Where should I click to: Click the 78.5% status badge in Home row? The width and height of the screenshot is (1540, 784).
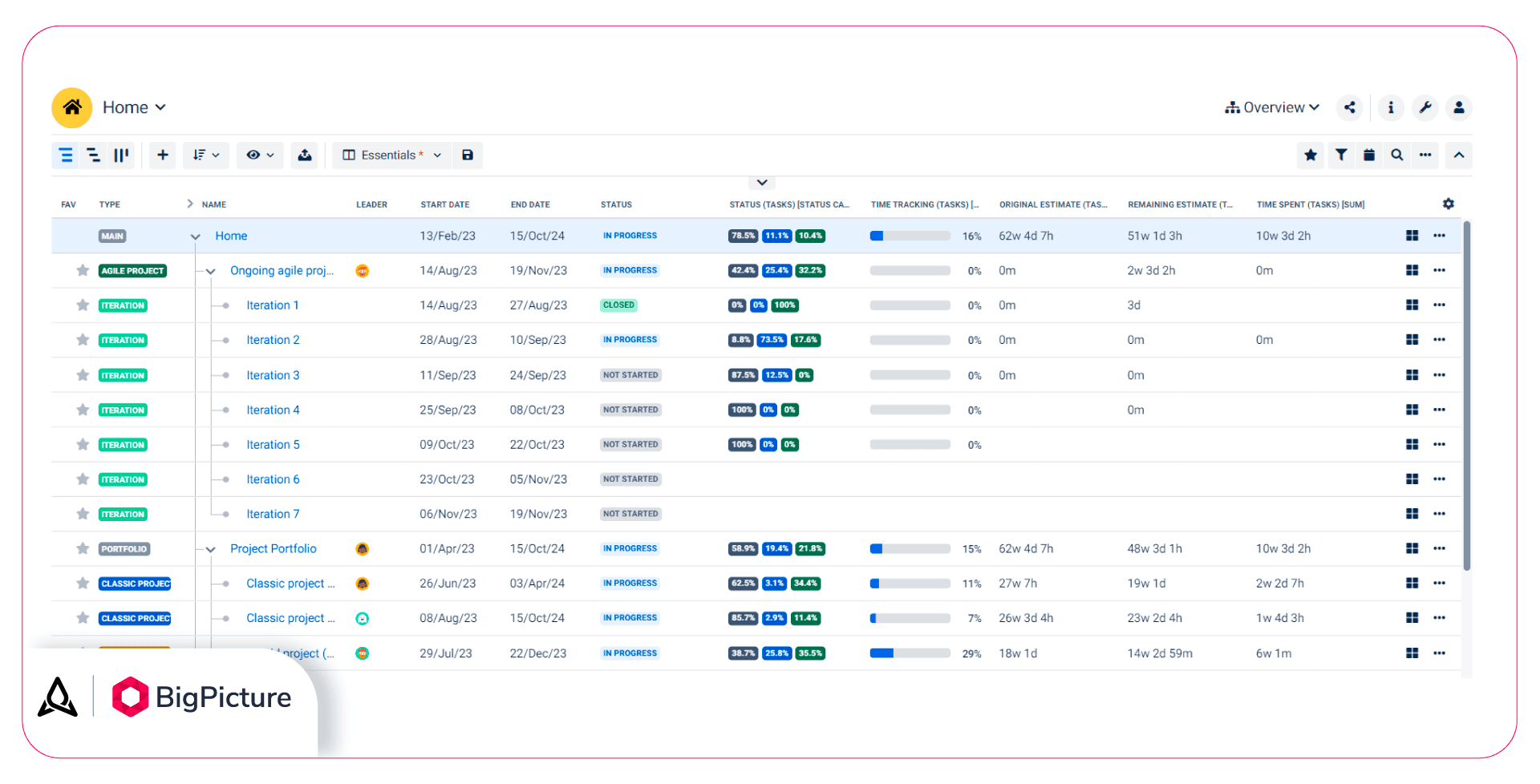tap(744, 236)
